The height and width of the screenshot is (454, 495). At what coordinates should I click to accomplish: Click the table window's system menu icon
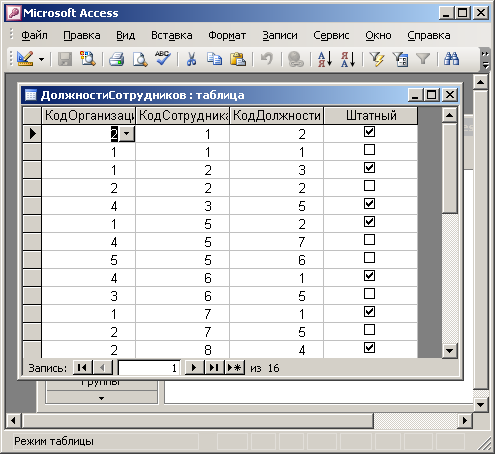31,95
